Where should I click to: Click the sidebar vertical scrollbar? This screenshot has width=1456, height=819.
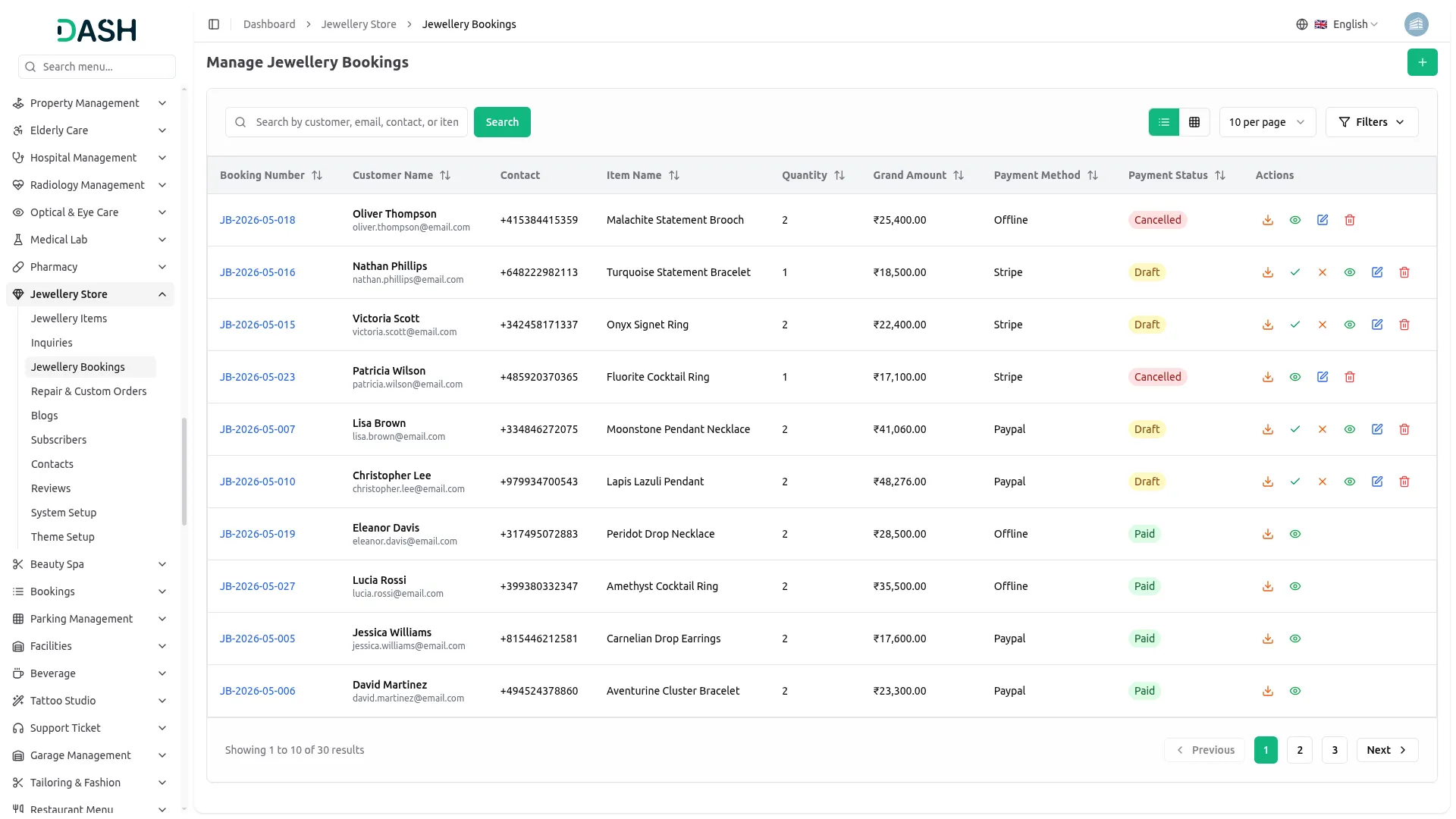click(184, 471)
